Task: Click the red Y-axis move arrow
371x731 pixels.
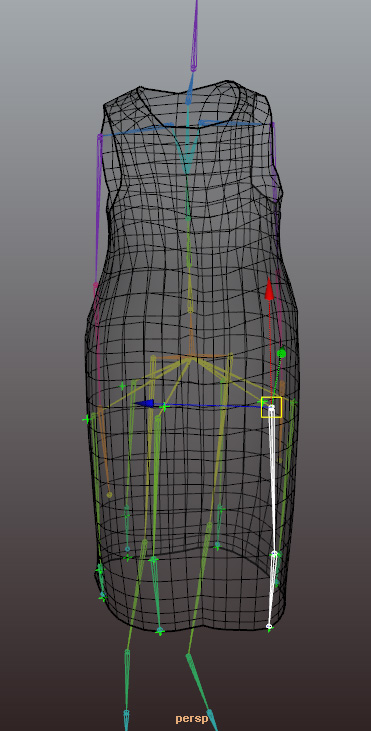Action: point(269,289)
